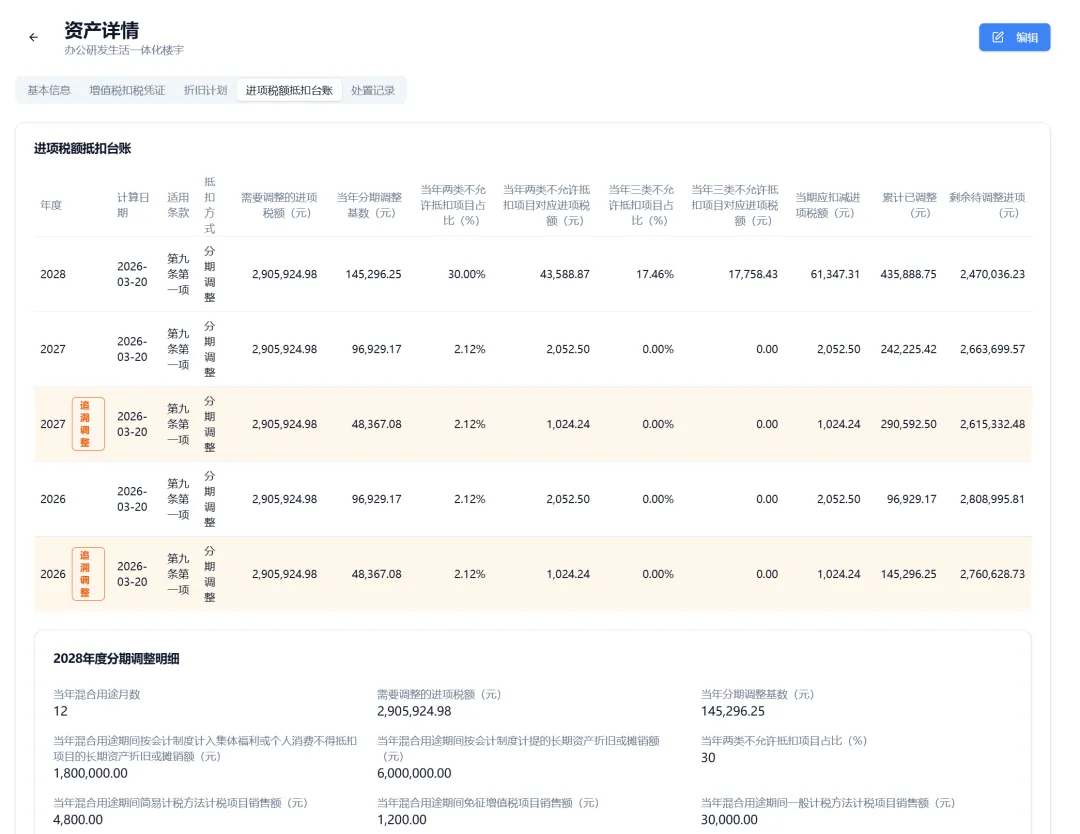Click the subtitle 办公研发生活一体化楼宇
The width and height of the screenshot is (1080, 834).
(124, 50)
